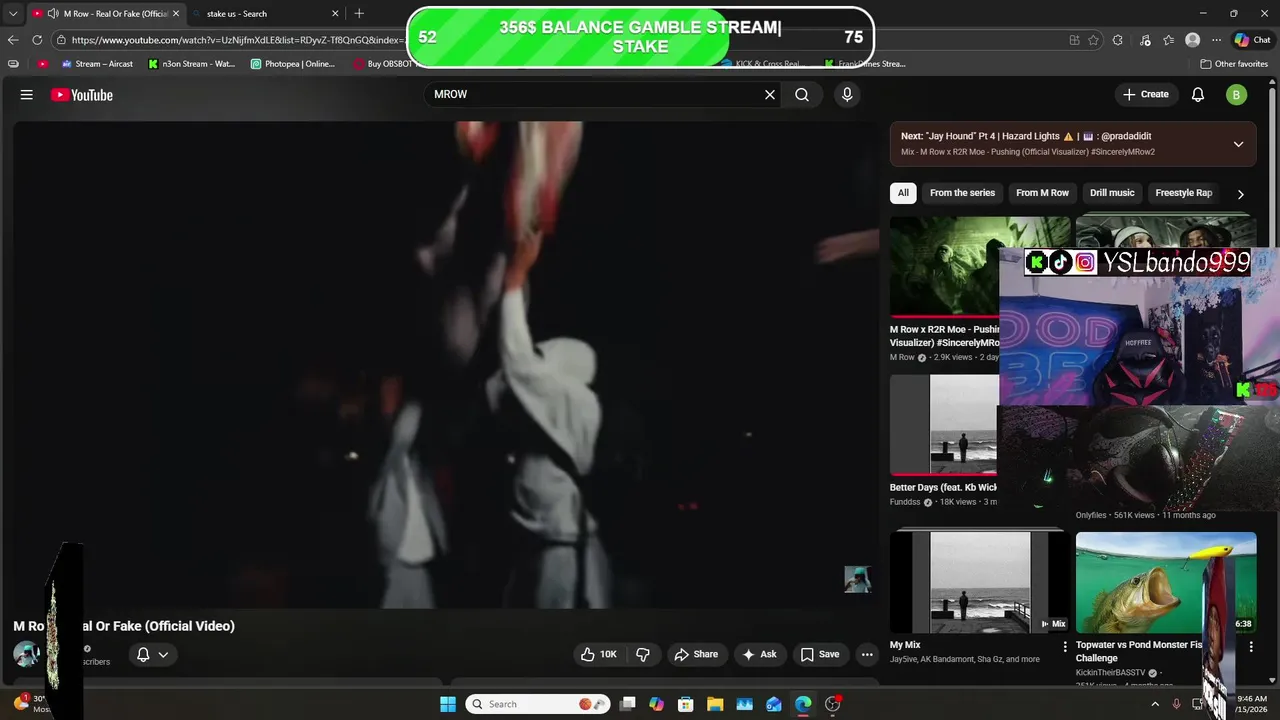
Task: Click the YouTube address bar URL
Action: [238, 40]
